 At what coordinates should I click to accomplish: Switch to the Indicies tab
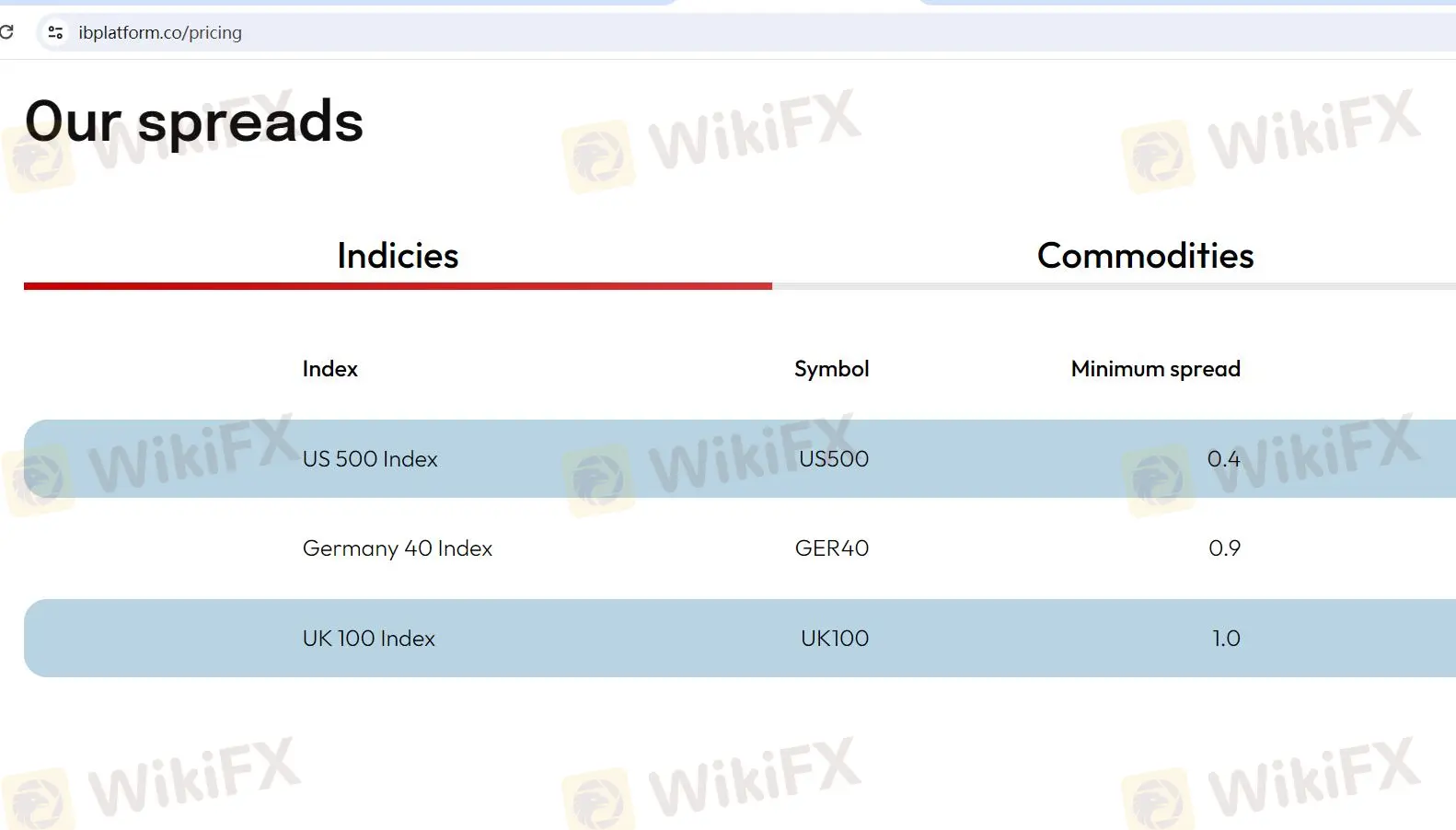pyautogui.click(x=398, y=256)
